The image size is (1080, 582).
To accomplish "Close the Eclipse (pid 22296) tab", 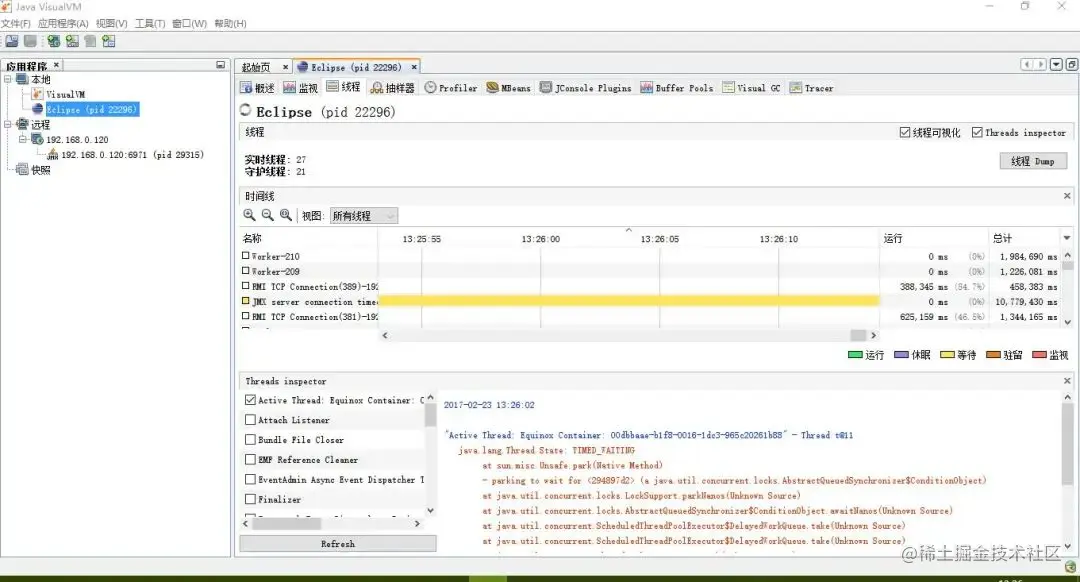I will point(414,67).
